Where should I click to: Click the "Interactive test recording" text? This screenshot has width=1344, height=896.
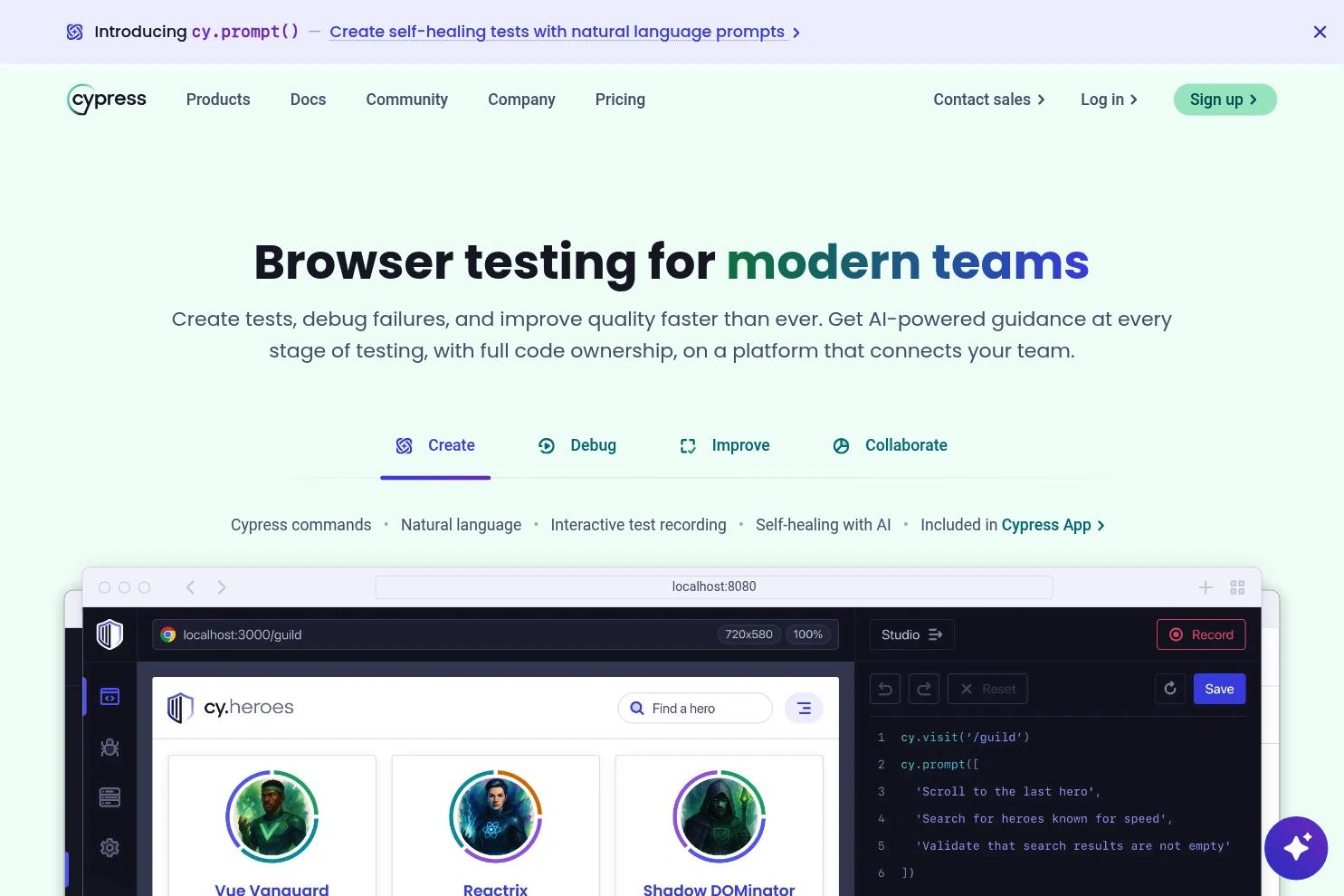tap(638, 525)
